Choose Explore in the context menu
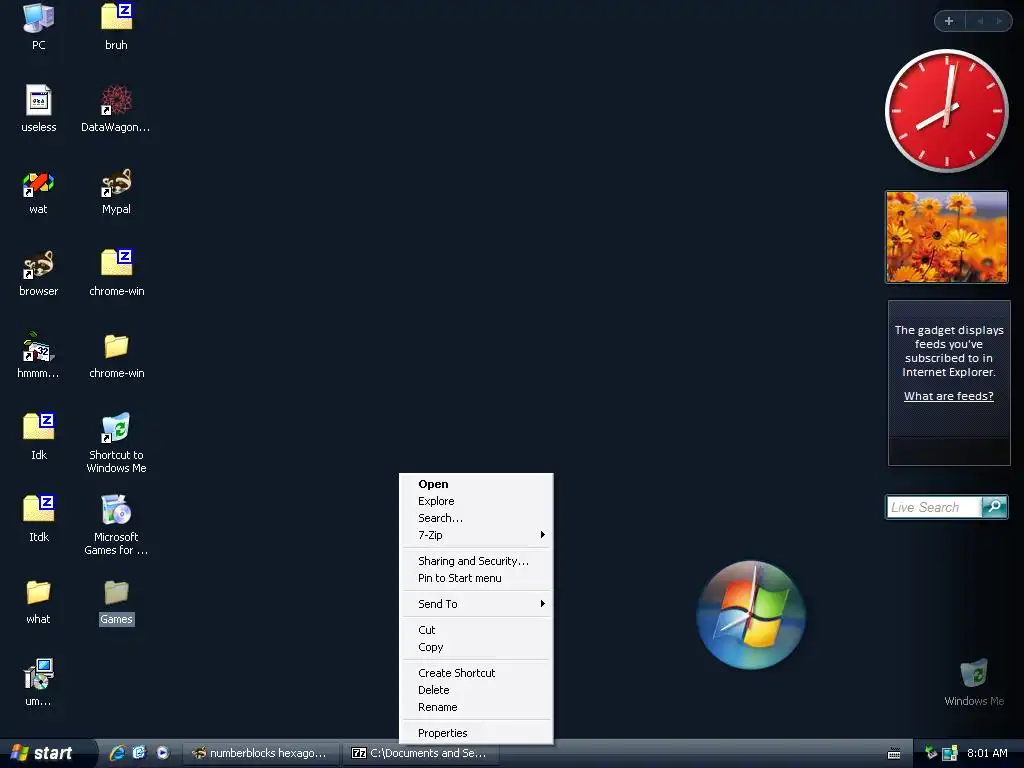The image size is (1024, 768). coord(476,501)
